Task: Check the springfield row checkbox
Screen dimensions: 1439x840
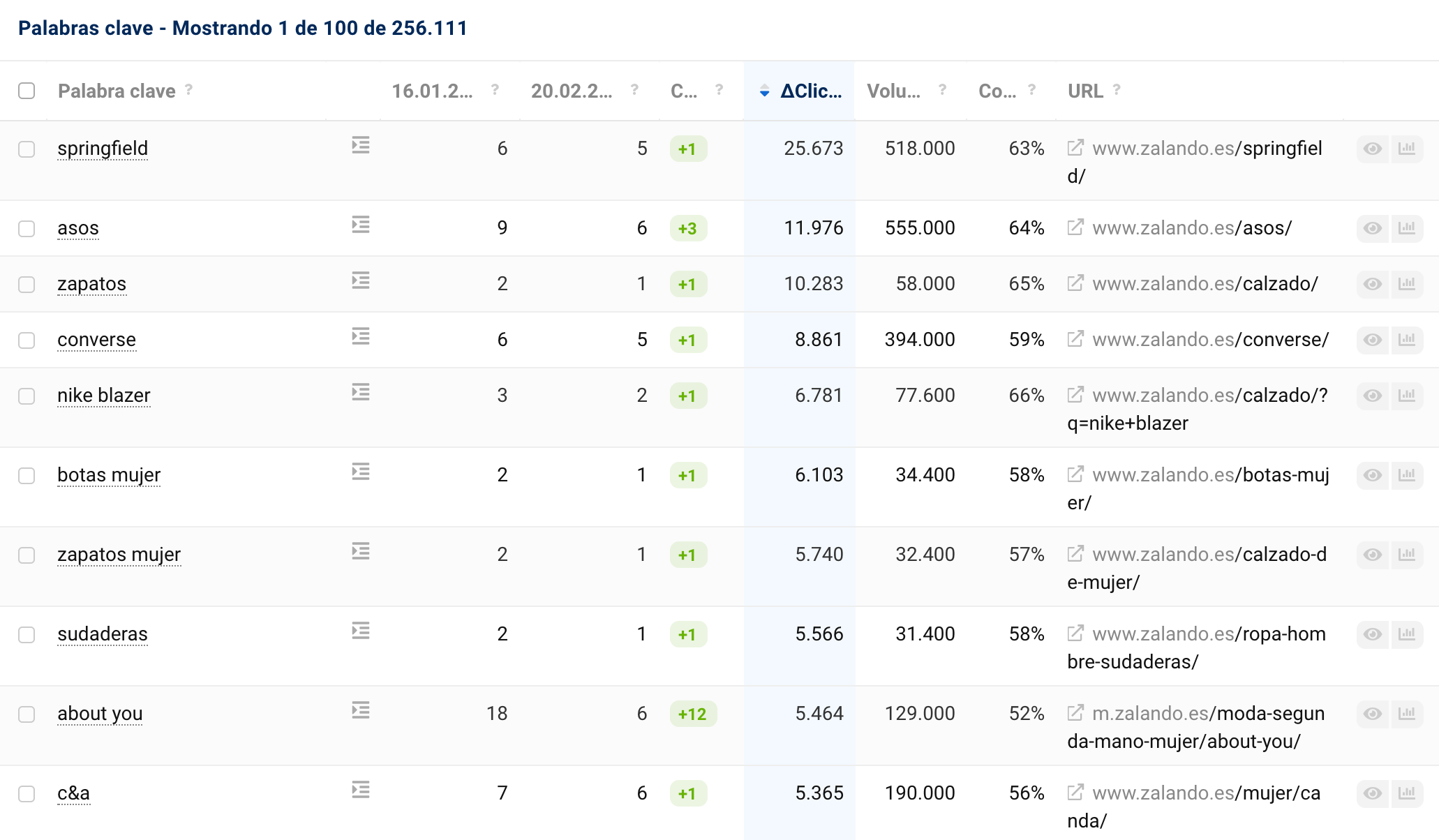Action: (x=27, y=149)
